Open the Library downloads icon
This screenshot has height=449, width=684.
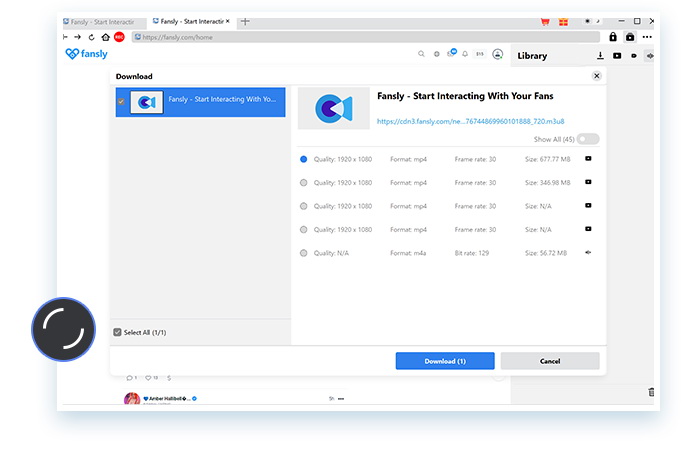coord(600,55)
